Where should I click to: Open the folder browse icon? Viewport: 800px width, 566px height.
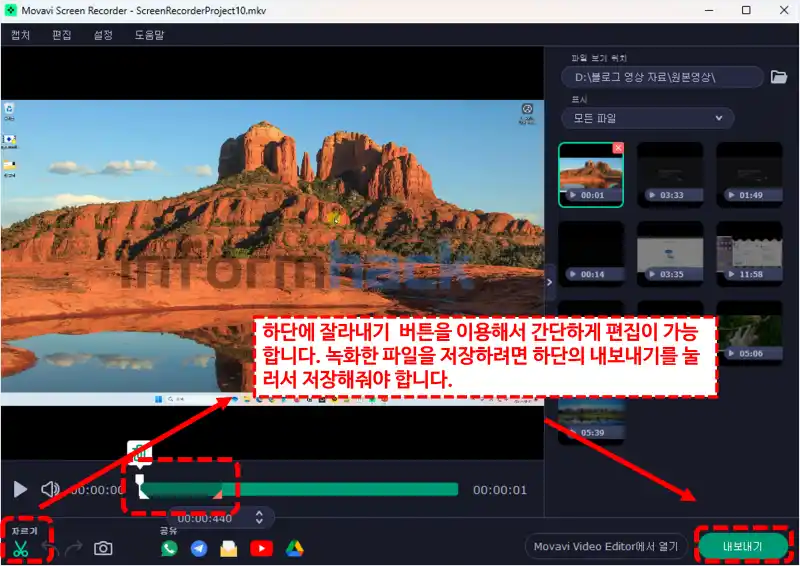point(779,77)
